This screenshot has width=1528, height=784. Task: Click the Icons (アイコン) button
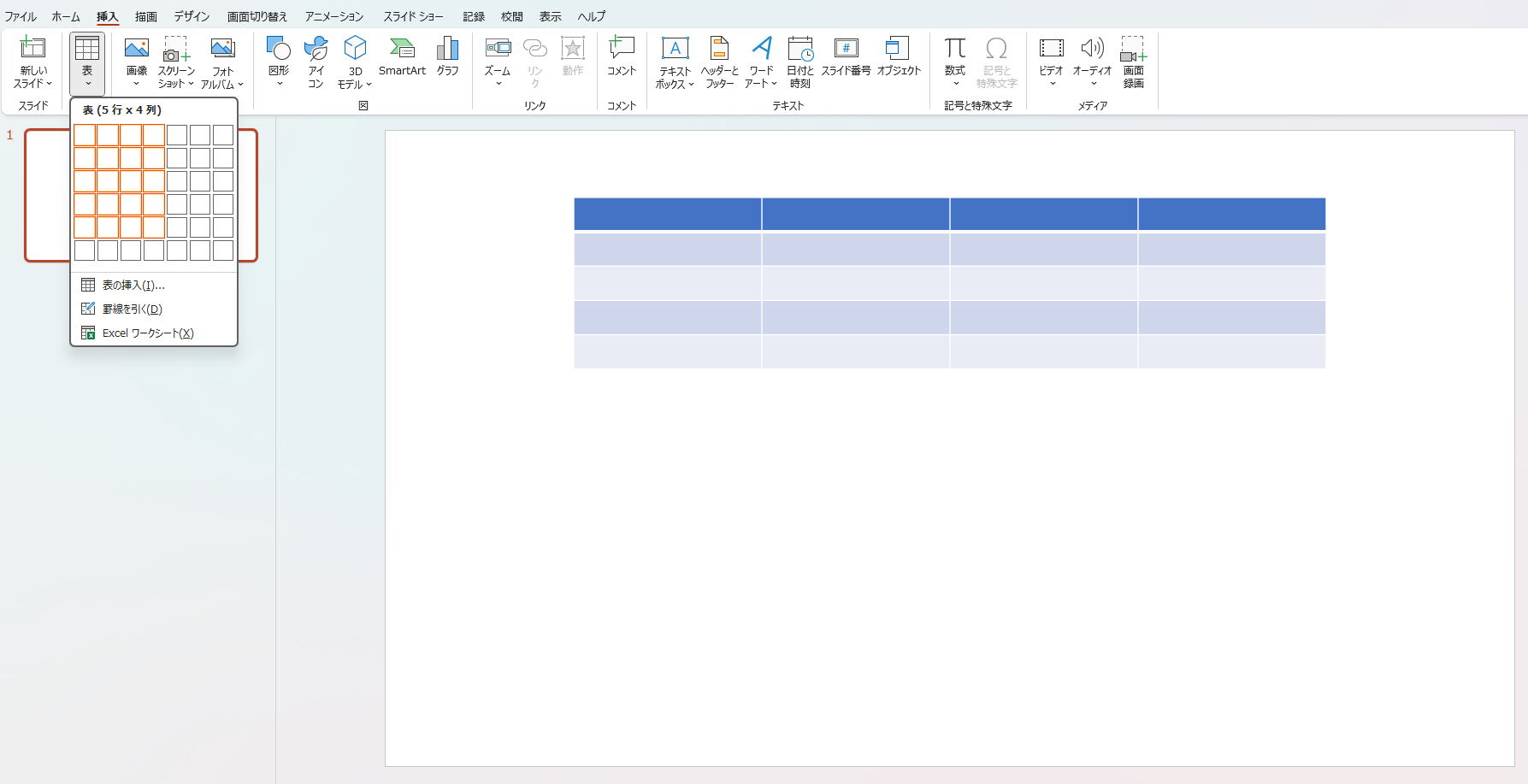click(316, 62)
